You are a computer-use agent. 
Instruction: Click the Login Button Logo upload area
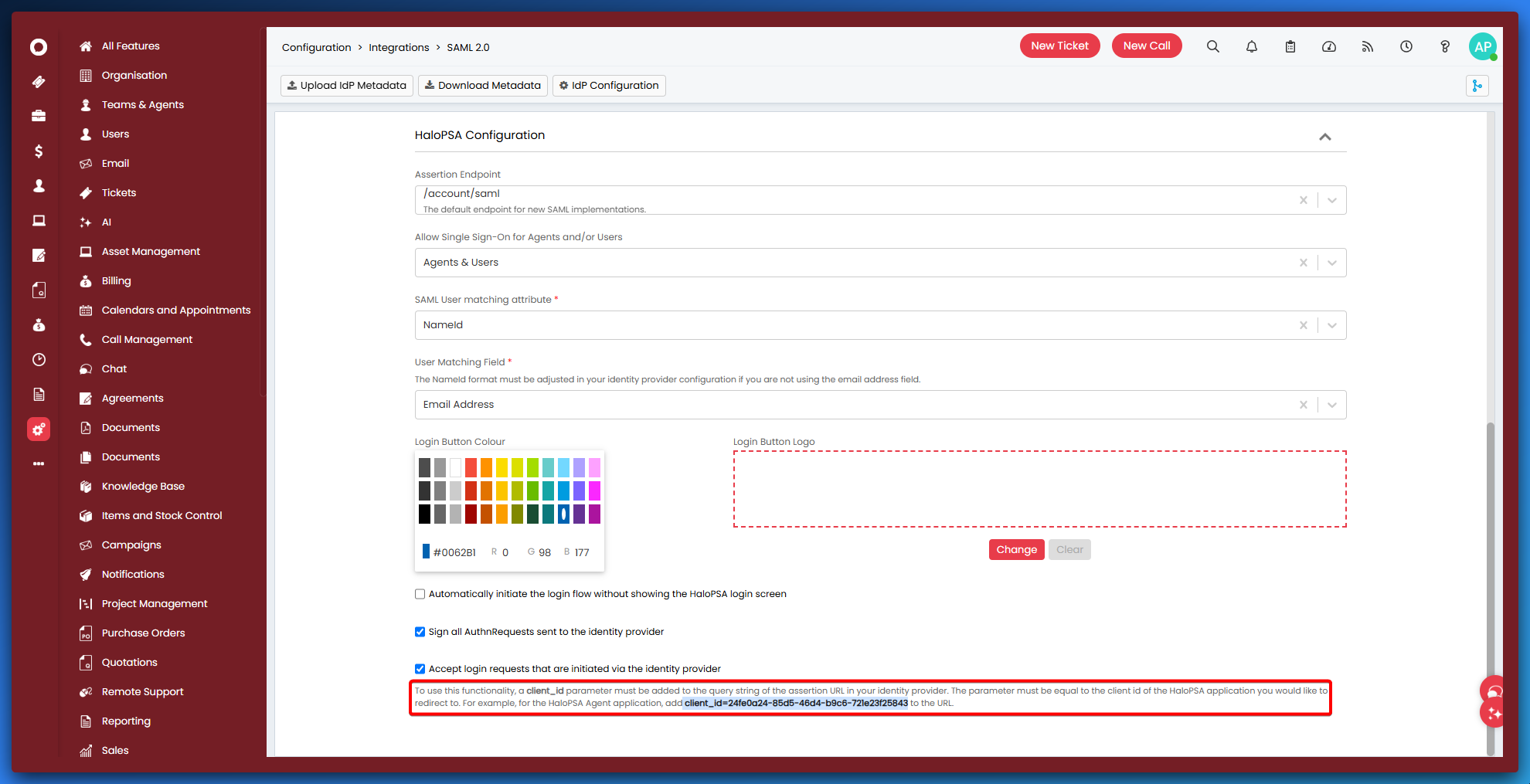1039,489
